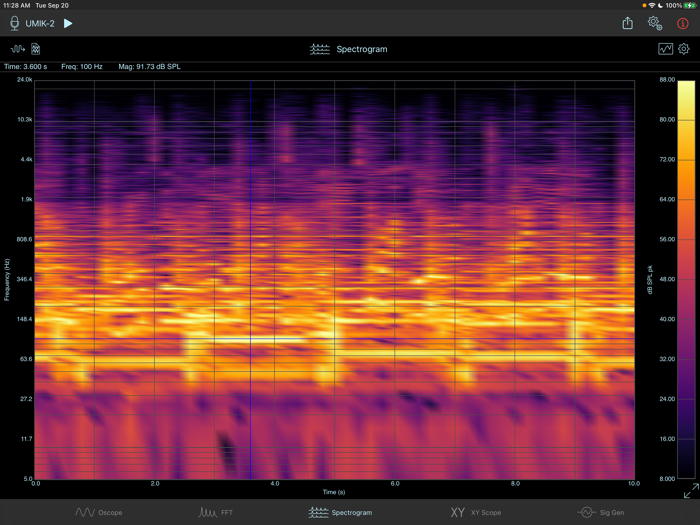Screen dimensions: 700x525
Task: Check the battery indicator in status bar
Action: (x=690, y=5)
